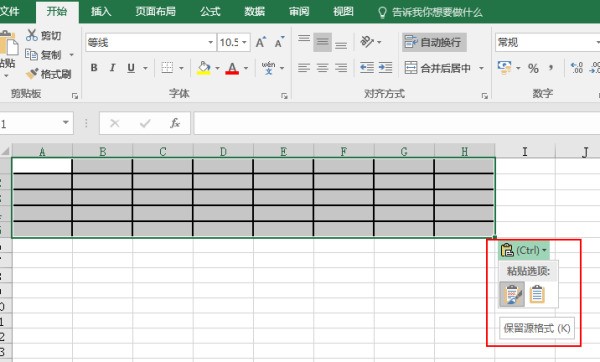The width and height of the screenshot is (600, 362).
Task: Open alignment 对齐方式 dialog launcher
Action: pyautogui.click(x=484, y=96)
